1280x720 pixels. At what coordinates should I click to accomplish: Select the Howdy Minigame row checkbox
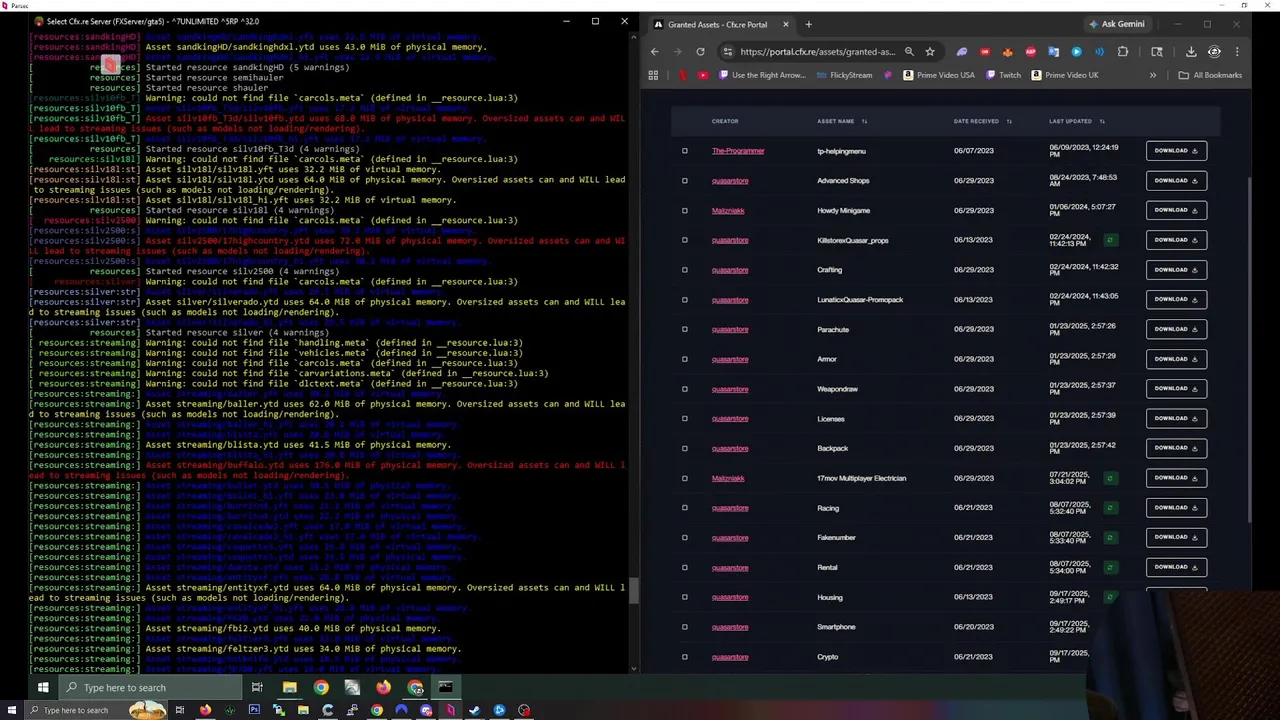[685, 211]
